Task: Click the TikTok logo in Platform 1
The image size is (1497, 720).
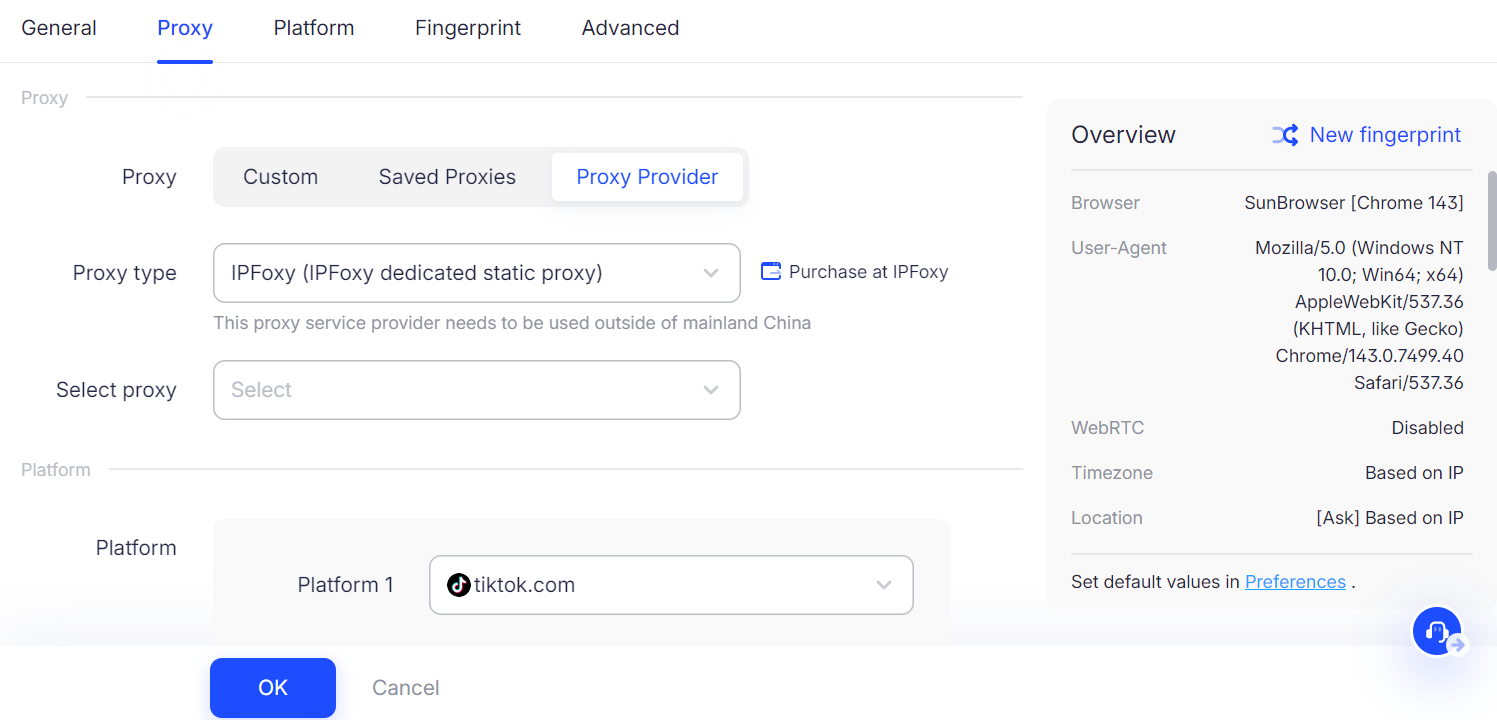Action: (458, 585)
